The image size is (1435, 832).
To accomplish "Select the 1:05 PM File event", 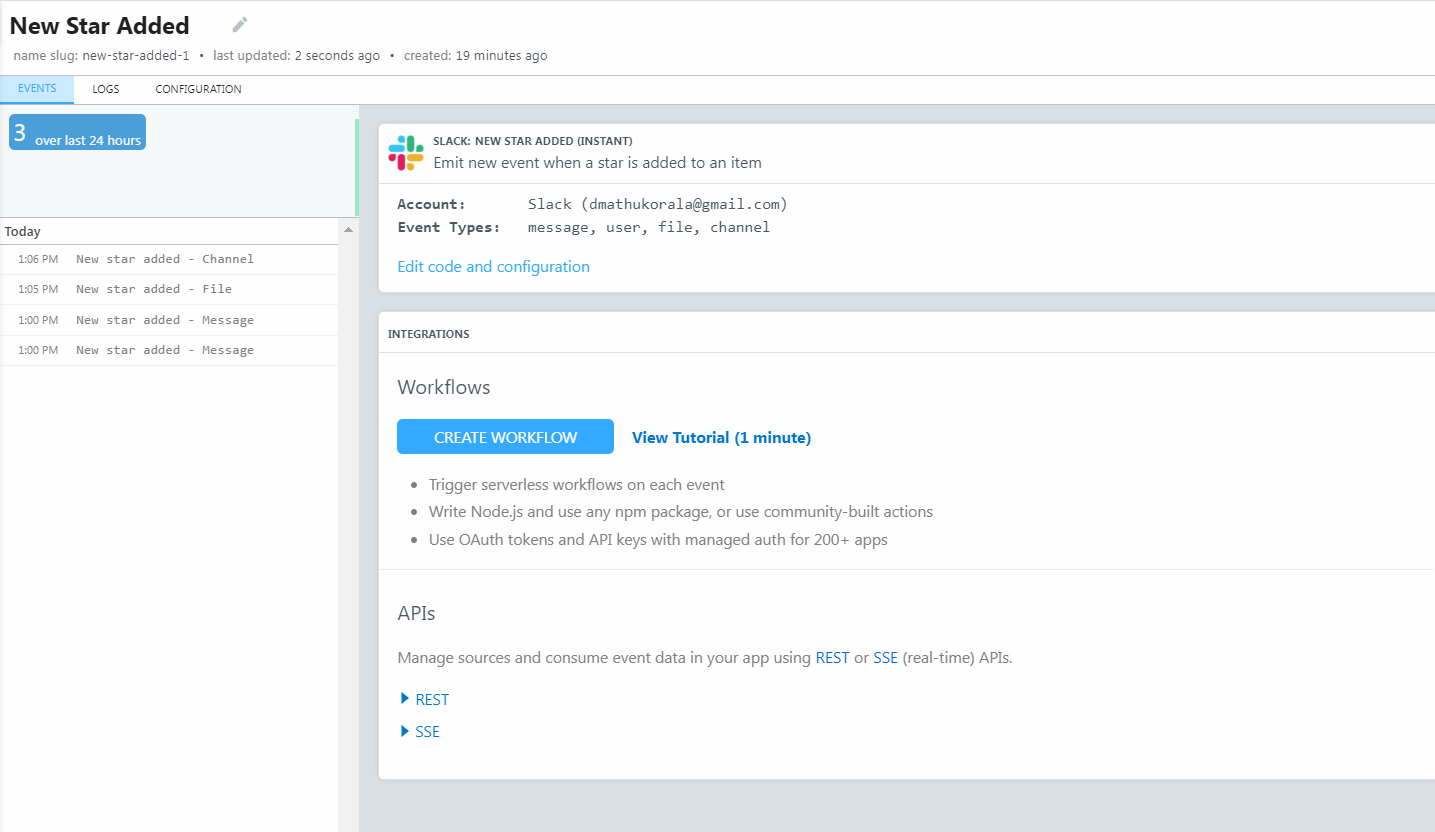I will click(x=169, y=289).
